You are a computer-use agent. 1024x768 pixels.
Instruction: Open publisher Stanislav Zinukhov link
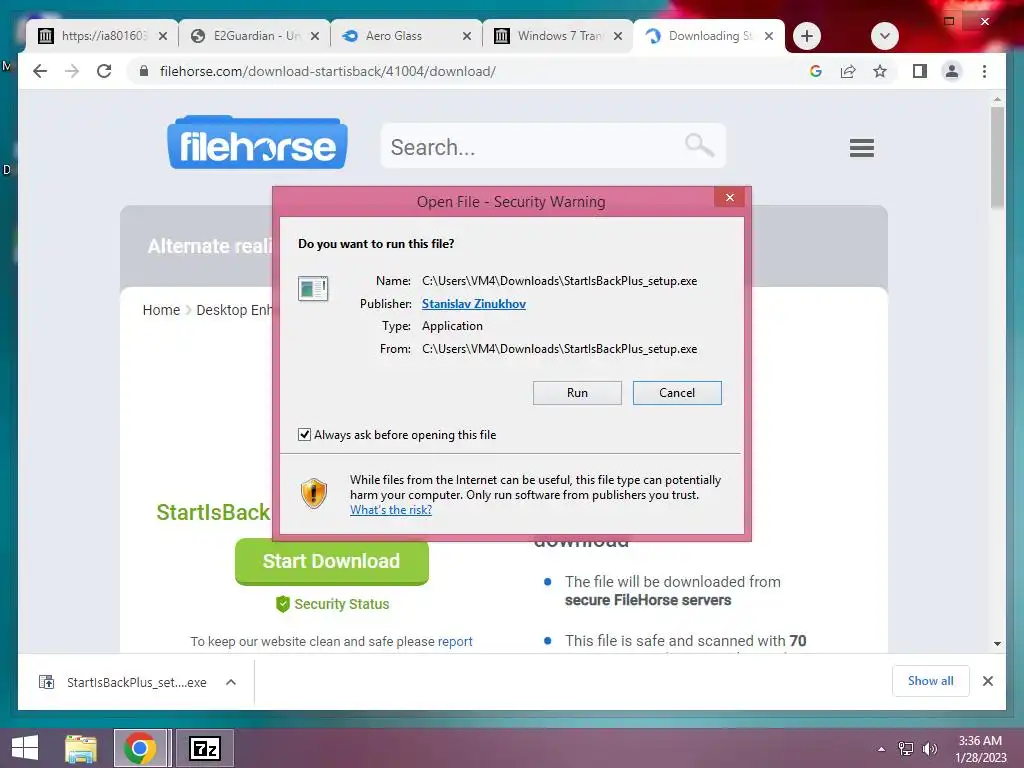click(473, 304)
